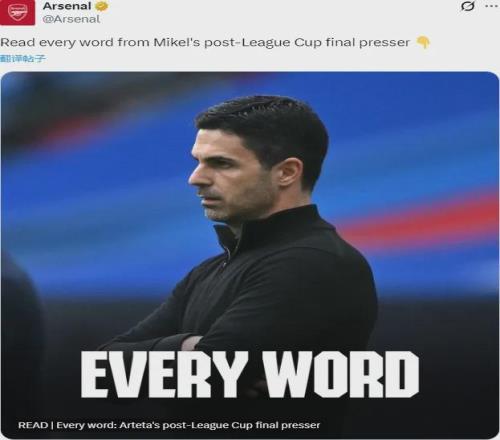The height and width of the screenshot is (440, 500).
Task: Click Arteta's face in the preview photo
Action: (230, 173)
